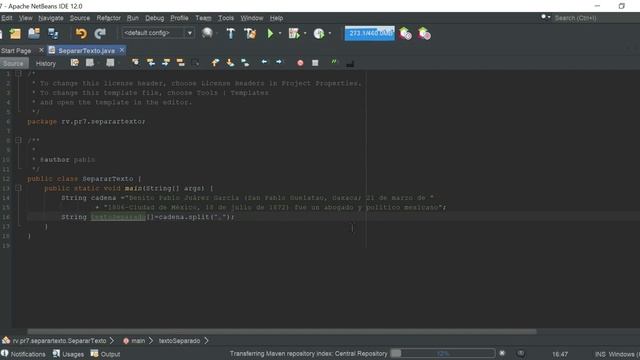
Task: Click the Open Project icon
Action: click(34, 33)
